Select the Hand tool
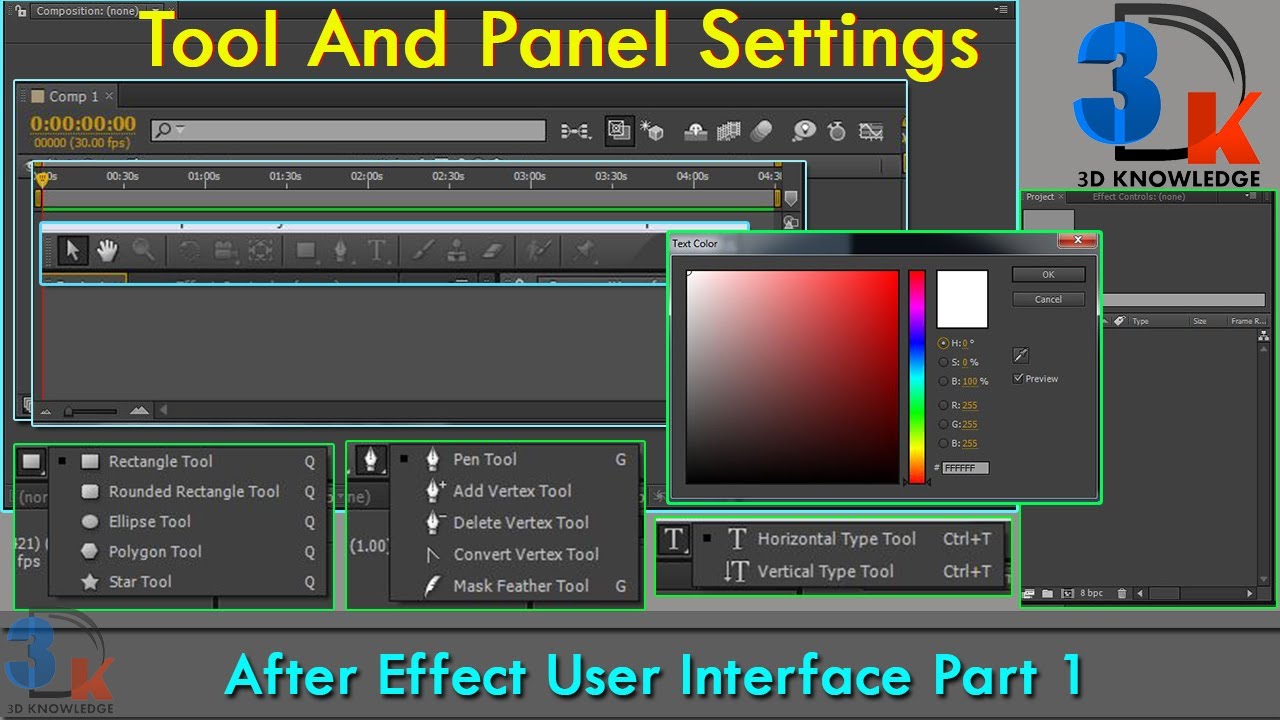Image resolution: width=1280 pixels, height=720 pixels. pos(107,250)
